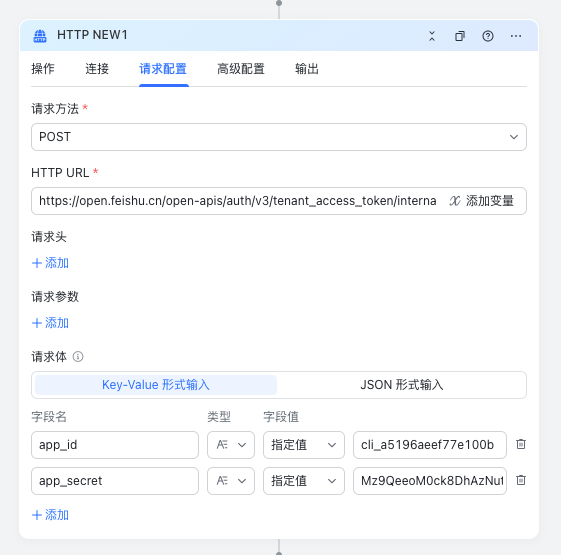Delete the app_id row

point(521,444)
